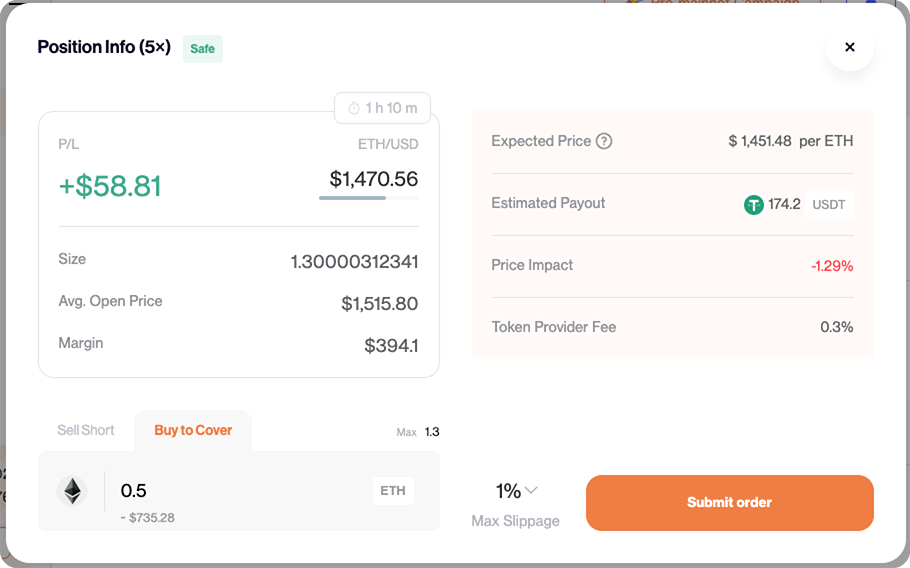Click the timer clock icon
This screenshot has width=910, height=568.
tap(353, 108)
